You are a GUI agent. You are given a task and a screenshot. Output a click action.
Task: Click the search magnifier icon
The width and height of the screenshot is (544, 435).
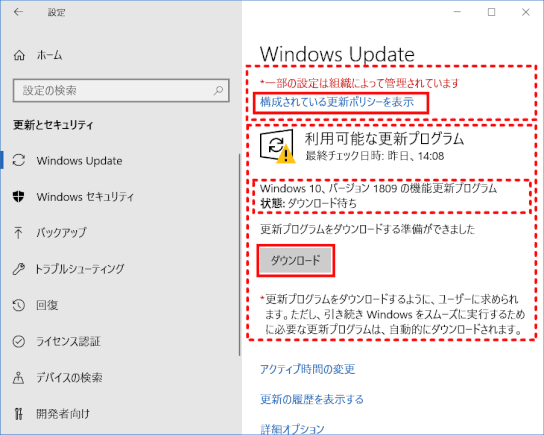pos(219,91)
